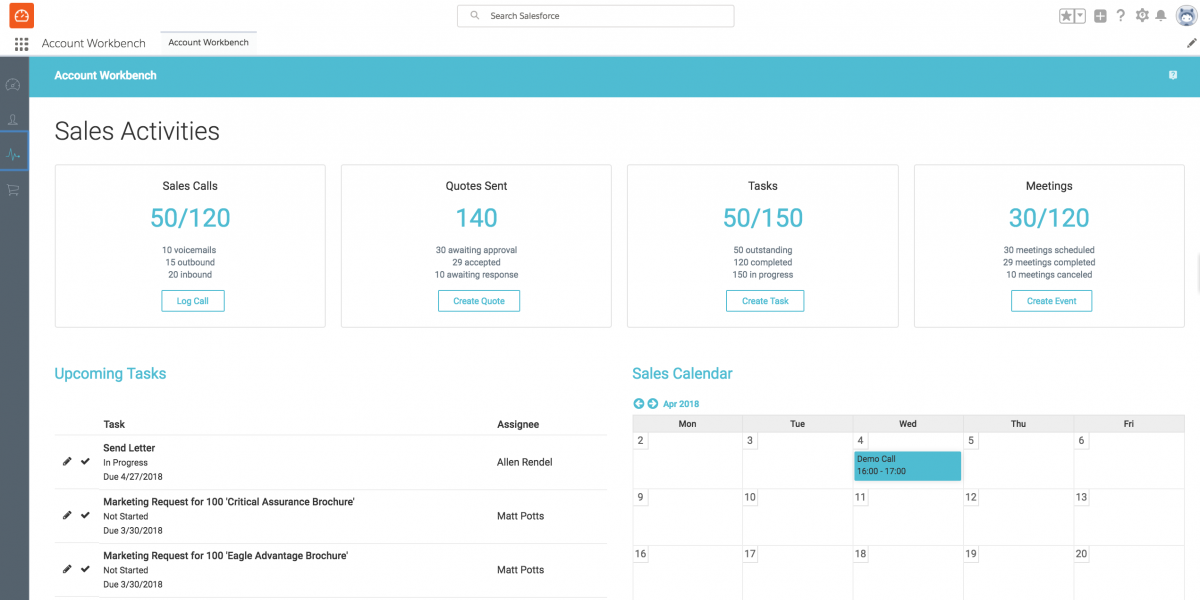This screenshot has width=1200, height=600.
Task: Edit the Eagle Advantage Brochure task
Action: (67, 569)
